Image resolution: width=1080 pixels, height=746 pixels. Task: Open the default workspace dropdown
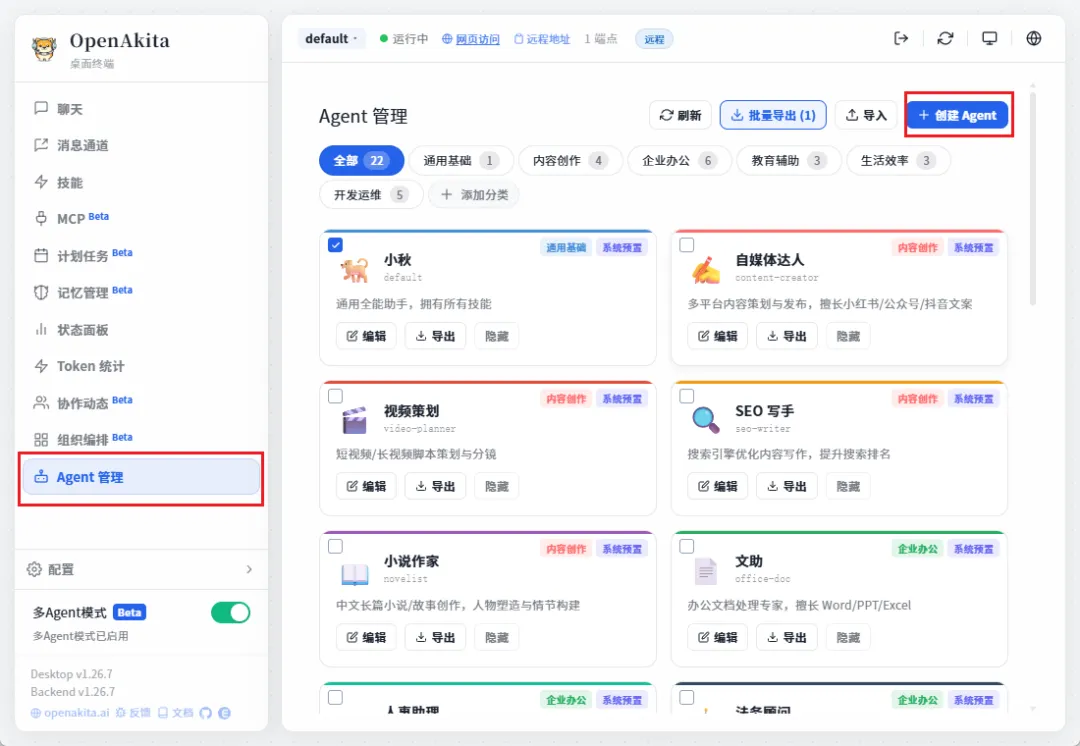(331, 39)
